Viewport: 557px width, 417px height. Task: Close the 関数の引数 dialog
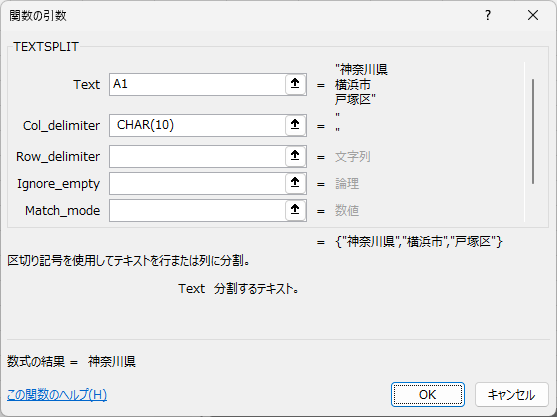tap(533, 15)
